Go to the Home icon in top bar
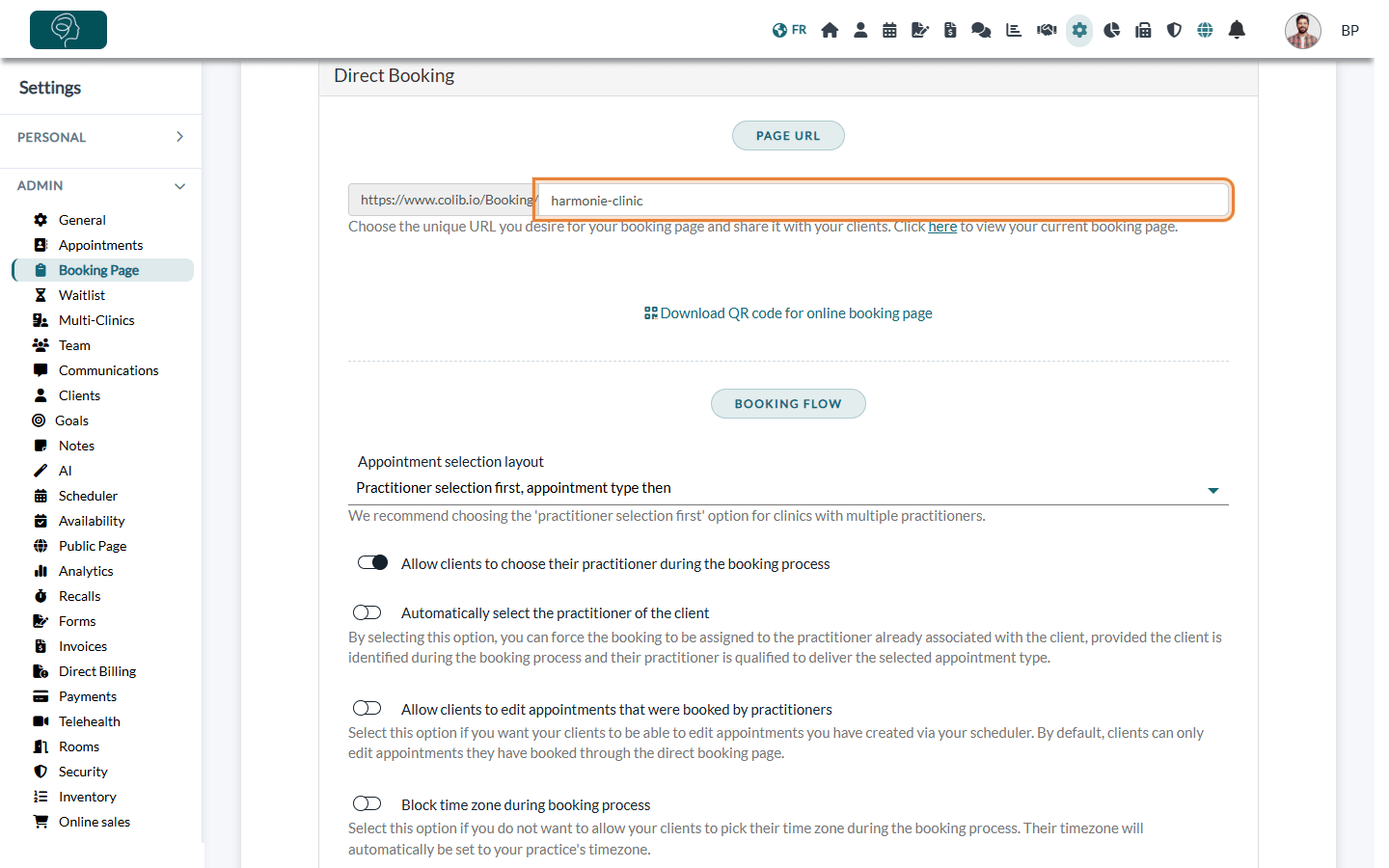Viewport: 1389px width, 868px height. coord(830,30)
